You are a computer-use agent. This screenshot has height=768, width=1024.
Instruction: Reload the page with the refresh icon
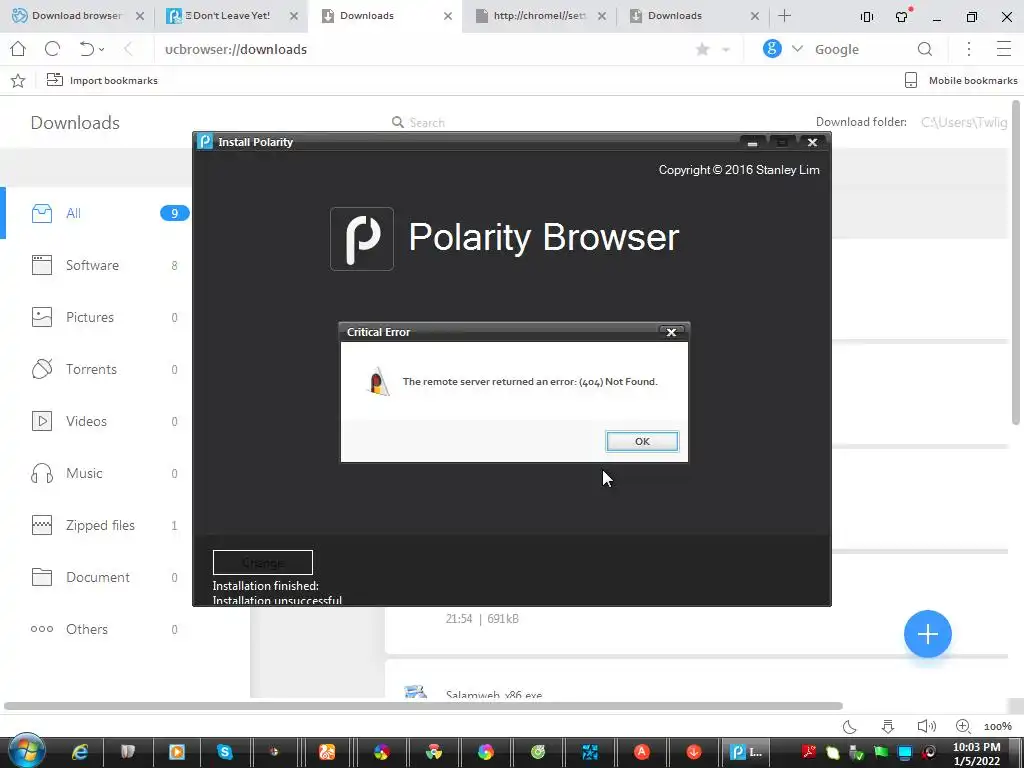pyautogui.click(x=52, y=49)
